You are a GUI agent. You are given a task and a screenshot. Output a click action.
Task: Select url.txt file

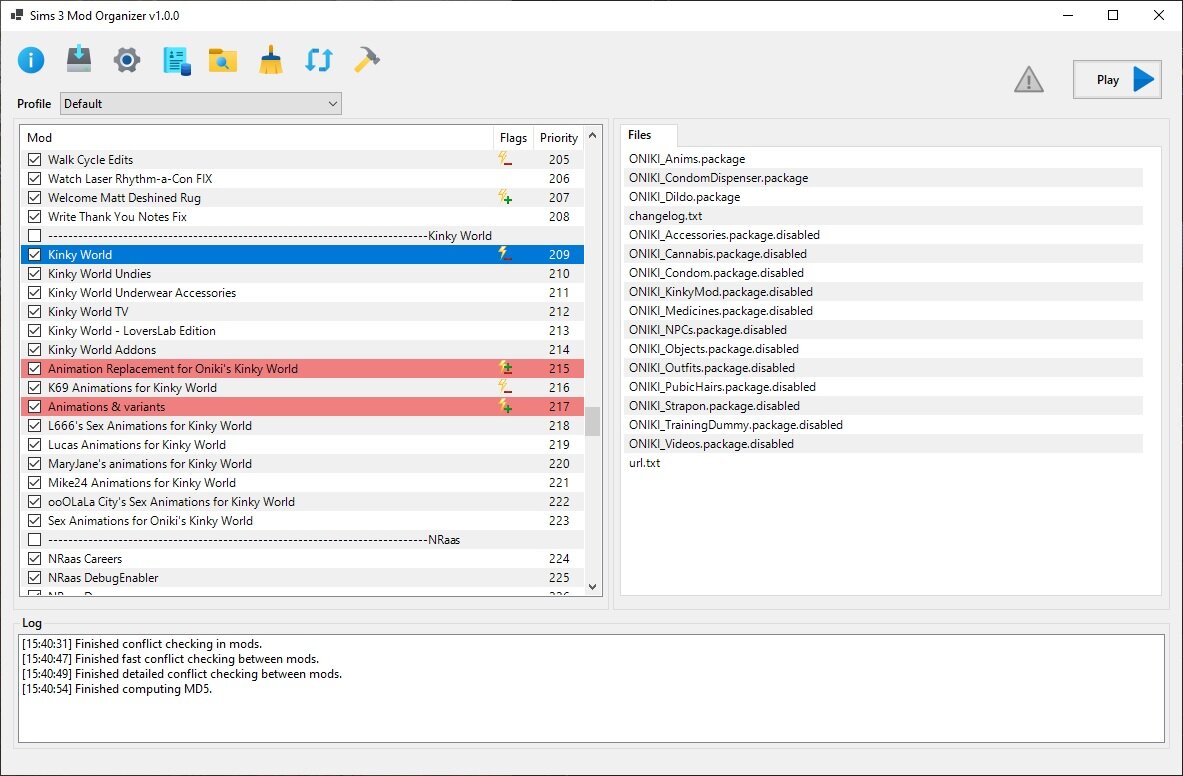(883, 463)
